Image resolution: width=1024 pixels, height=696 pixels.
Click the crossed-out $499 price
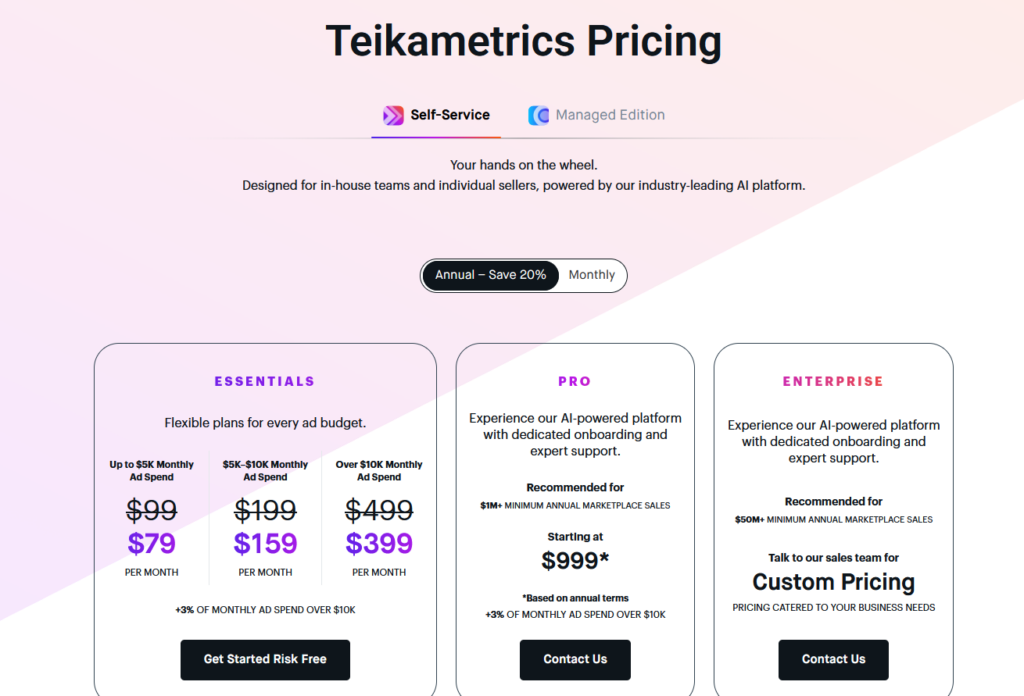point(379,510)
